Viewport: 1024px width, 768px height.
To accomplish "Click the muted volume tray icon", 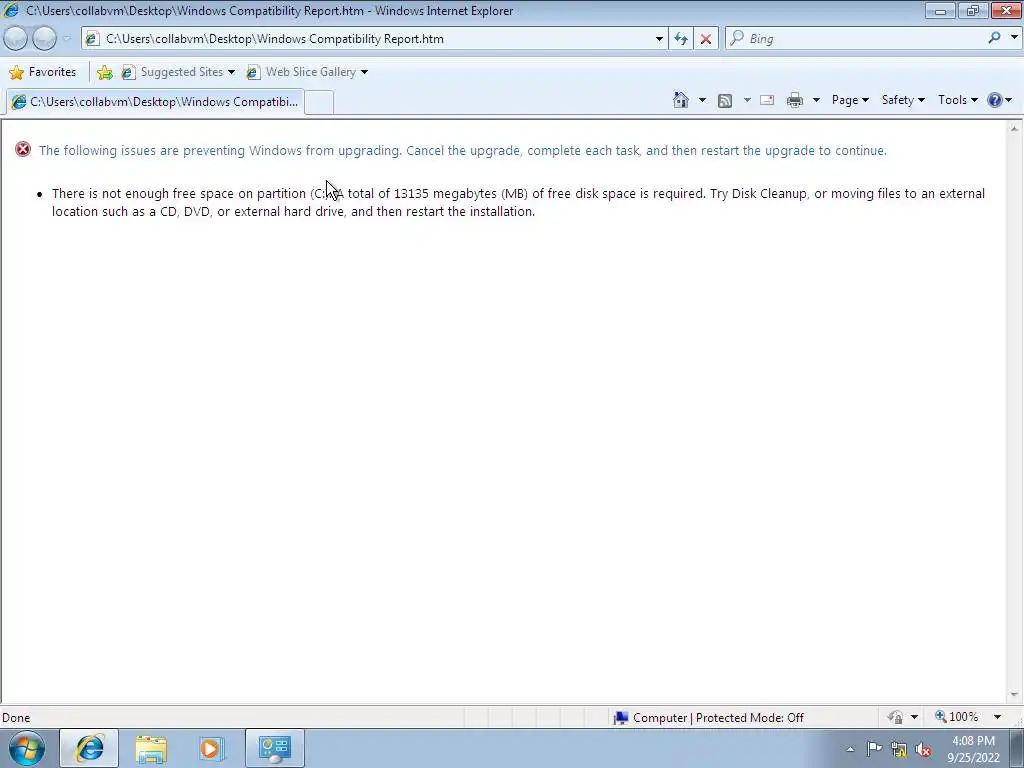I will [x=923, y=750].
